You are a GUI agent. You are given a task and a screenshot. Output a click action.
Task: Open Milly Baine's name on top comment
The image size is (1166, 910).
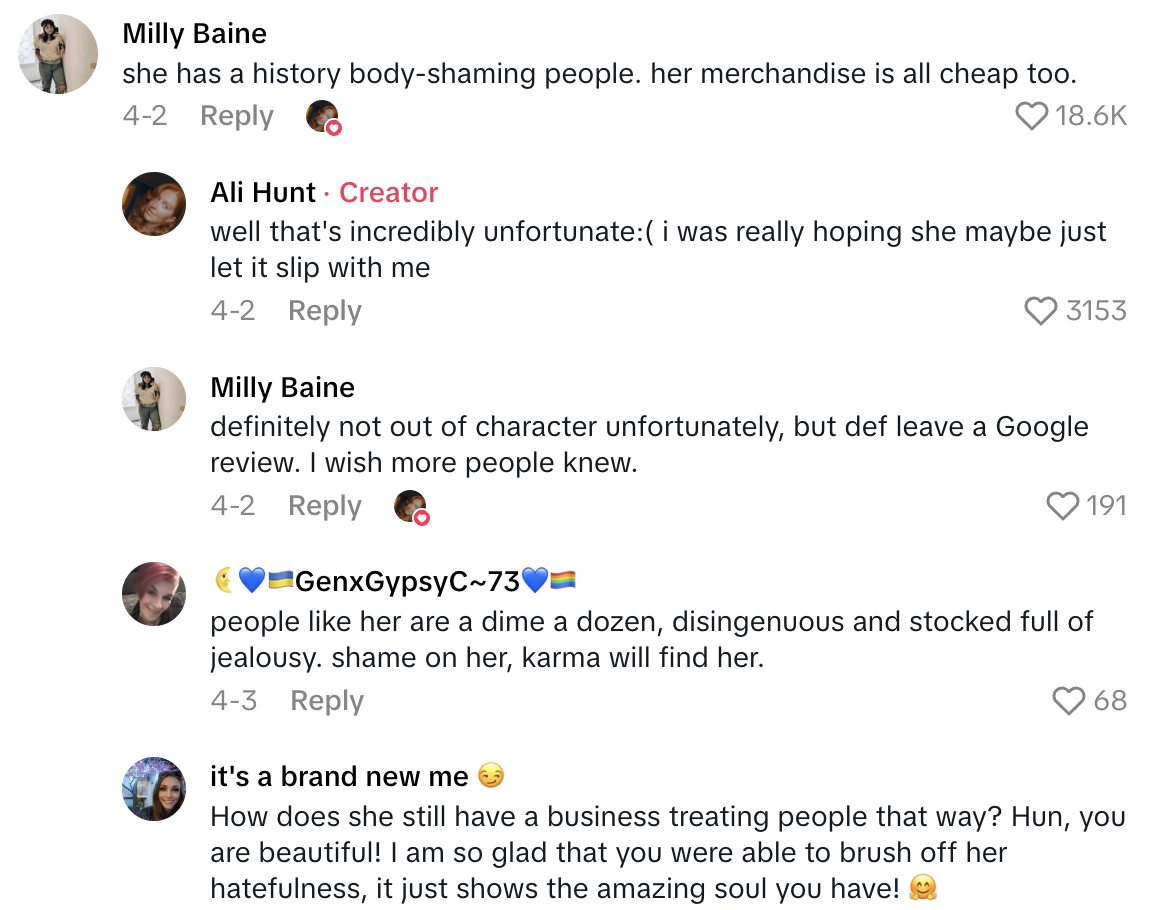(x=194, y=33)
